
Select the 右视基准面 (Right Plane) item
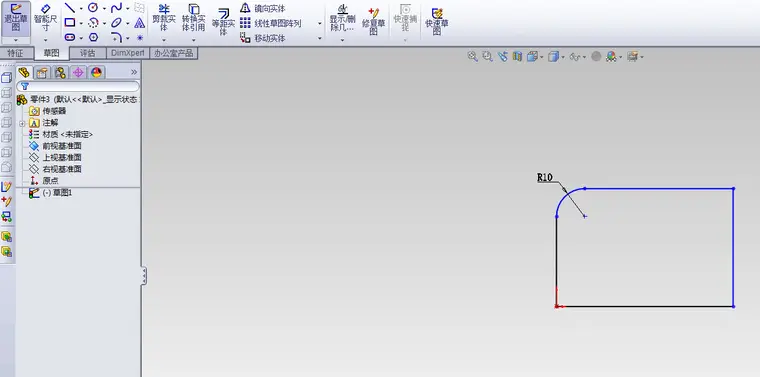tap(55, 169)
